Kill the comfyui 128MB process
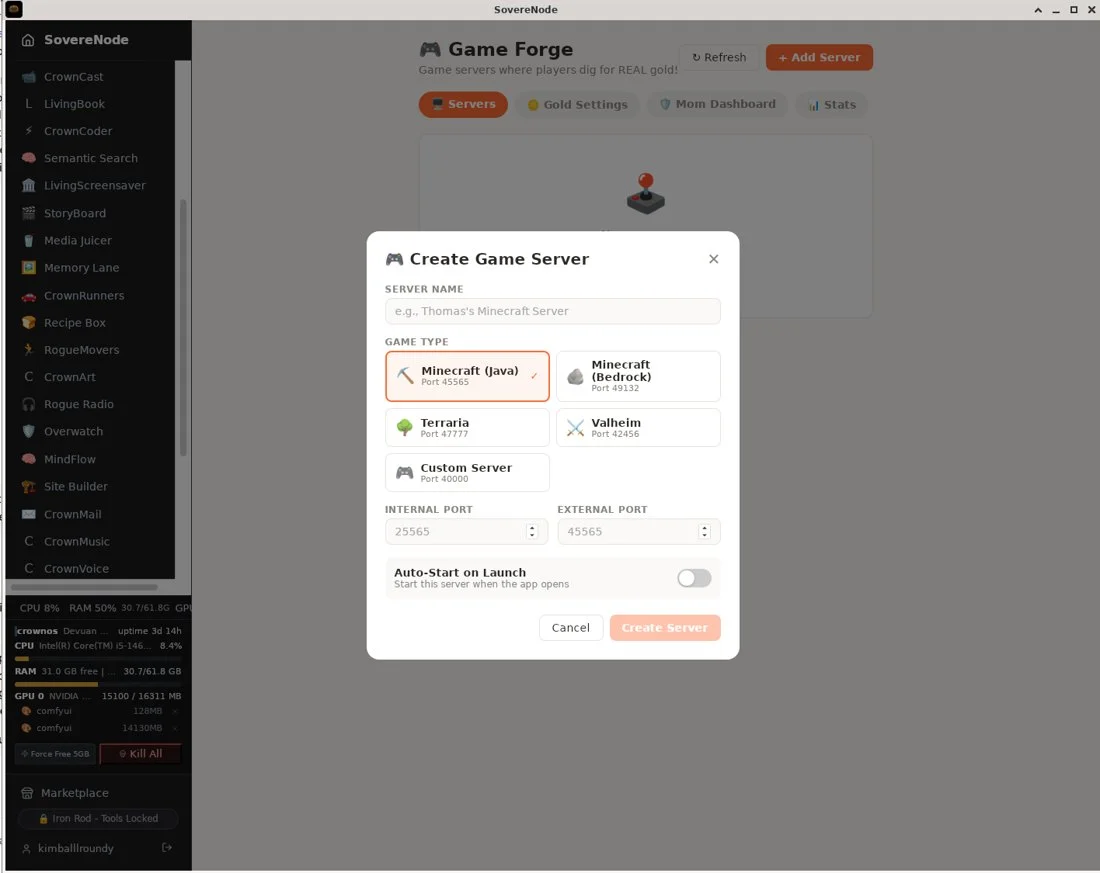1100x873 pixels. (175, 712)
